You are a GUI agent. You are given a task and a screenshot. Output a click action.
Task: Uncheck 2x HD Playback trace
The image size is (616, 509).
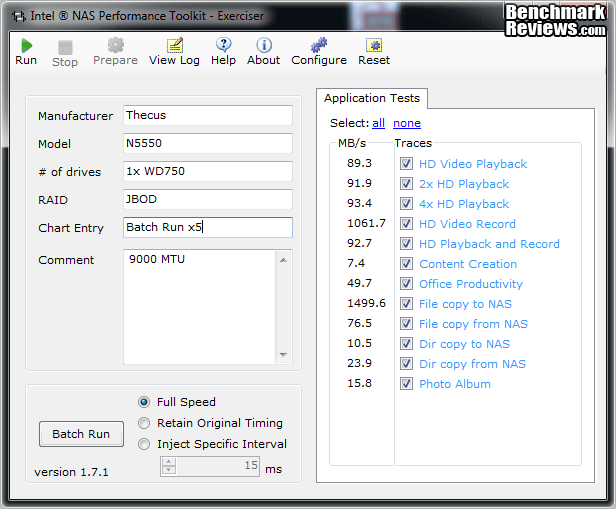tap(406, 183)
